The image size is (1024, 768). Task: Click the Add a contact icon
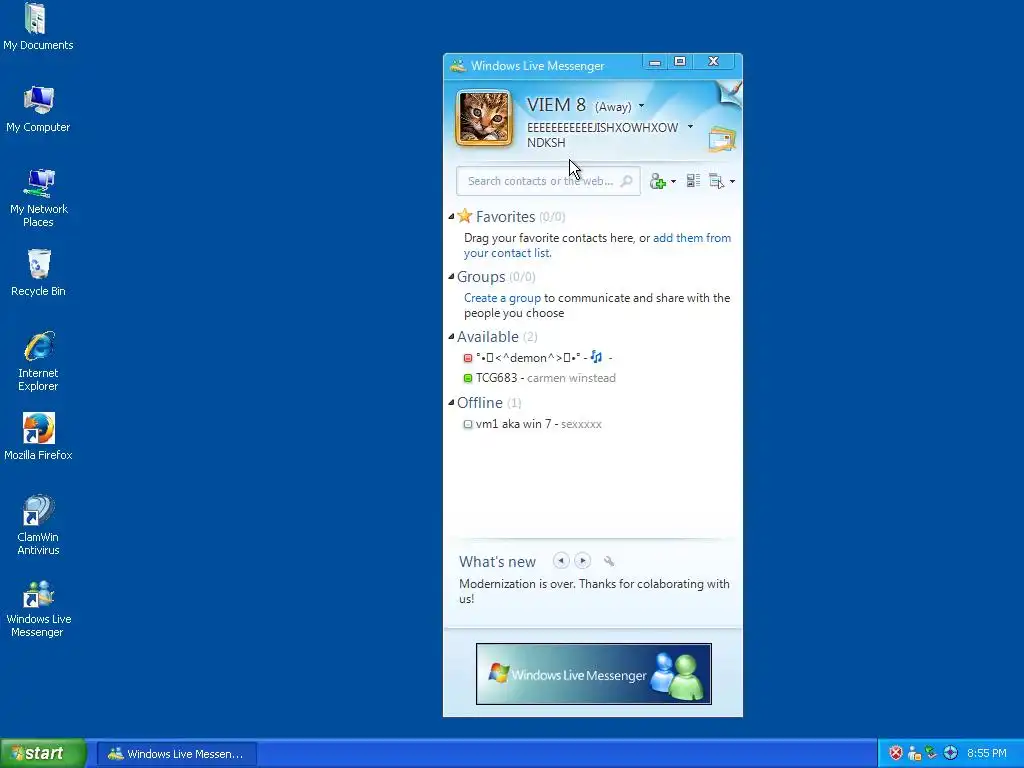pos(658,182)
